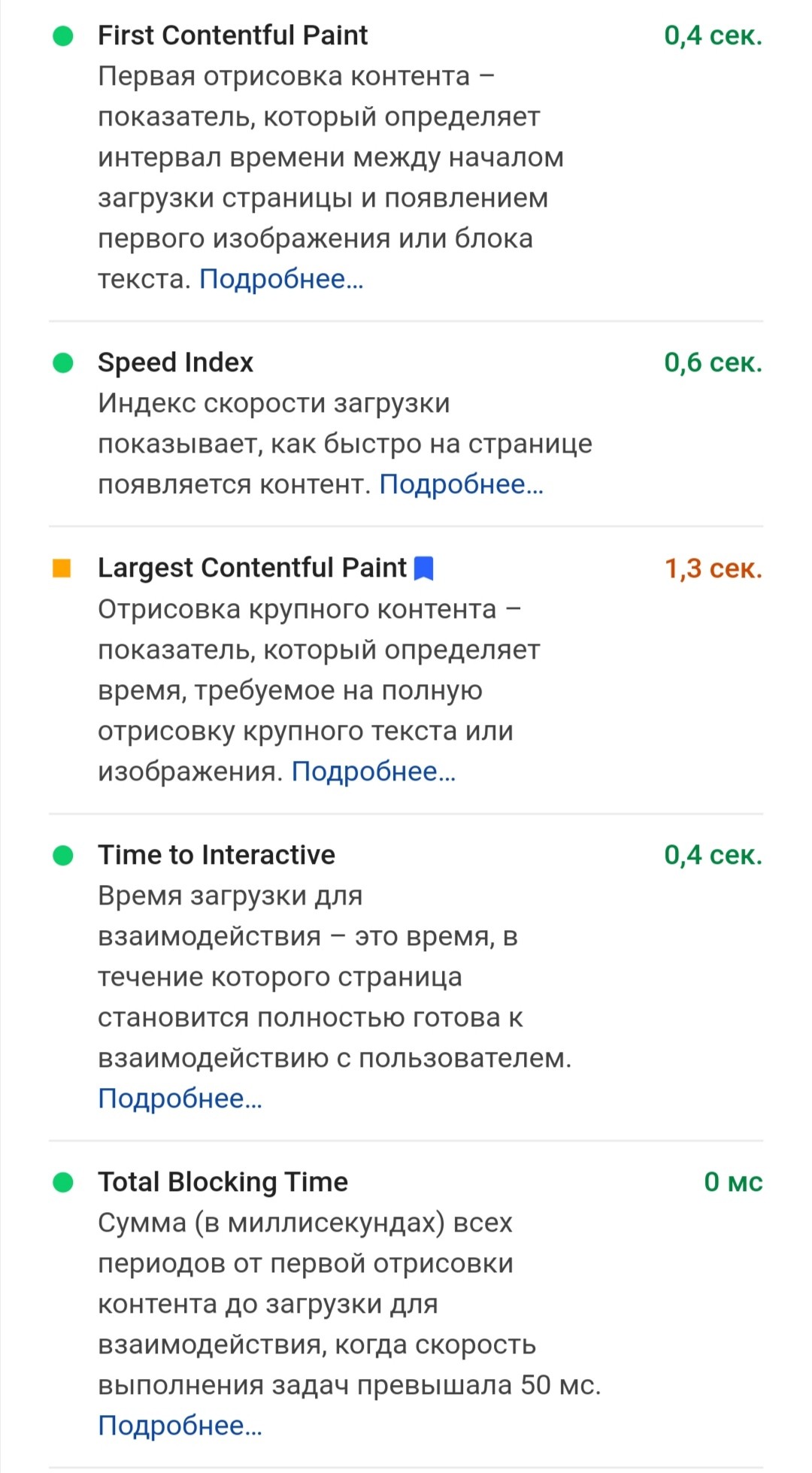812x1473 pixels.
Task: Open the Подробнее link for Largest Contentful Paint
Action: (374, 771)
